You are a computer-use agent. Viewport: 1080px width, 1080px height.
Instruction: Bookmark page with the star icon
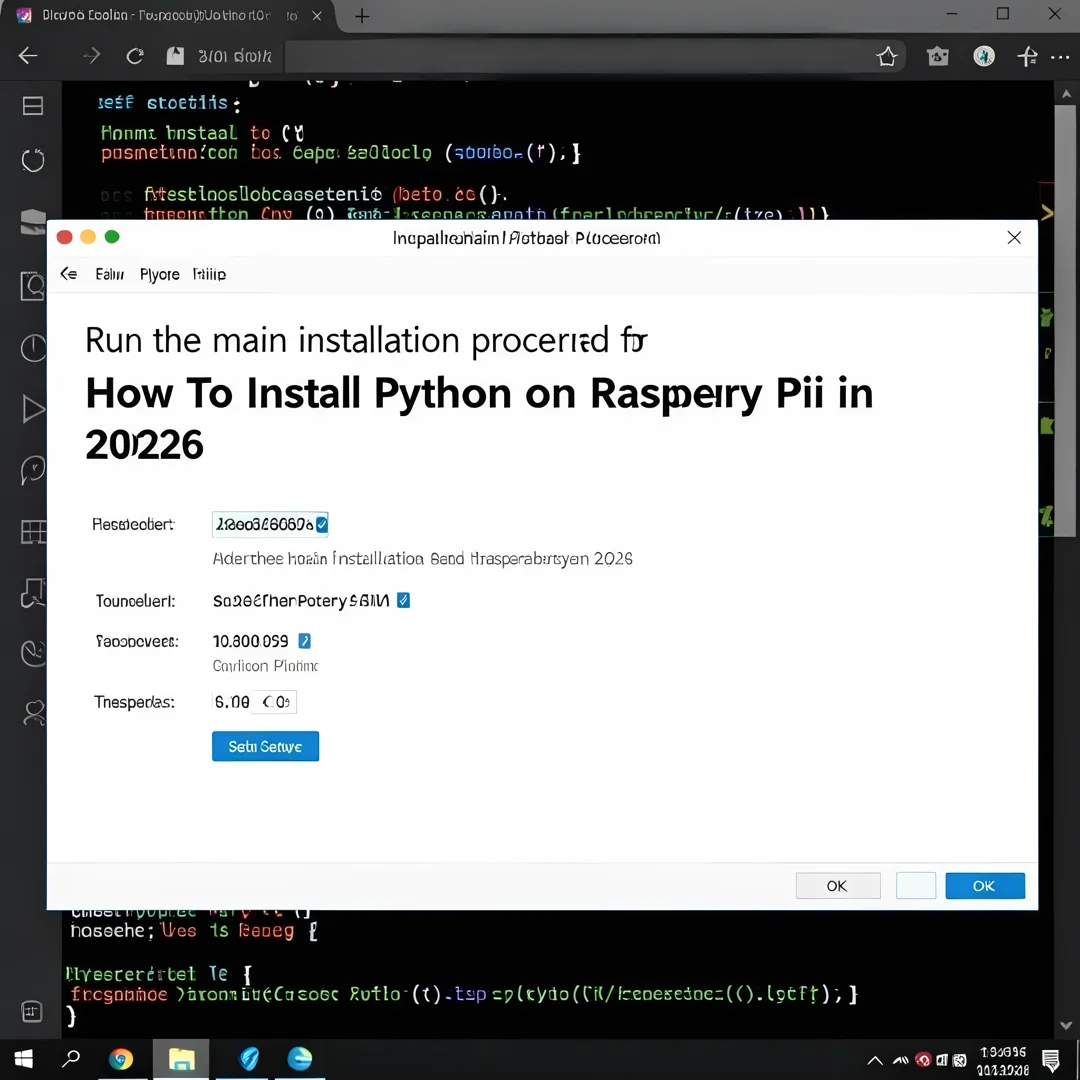tap(887, 56)
